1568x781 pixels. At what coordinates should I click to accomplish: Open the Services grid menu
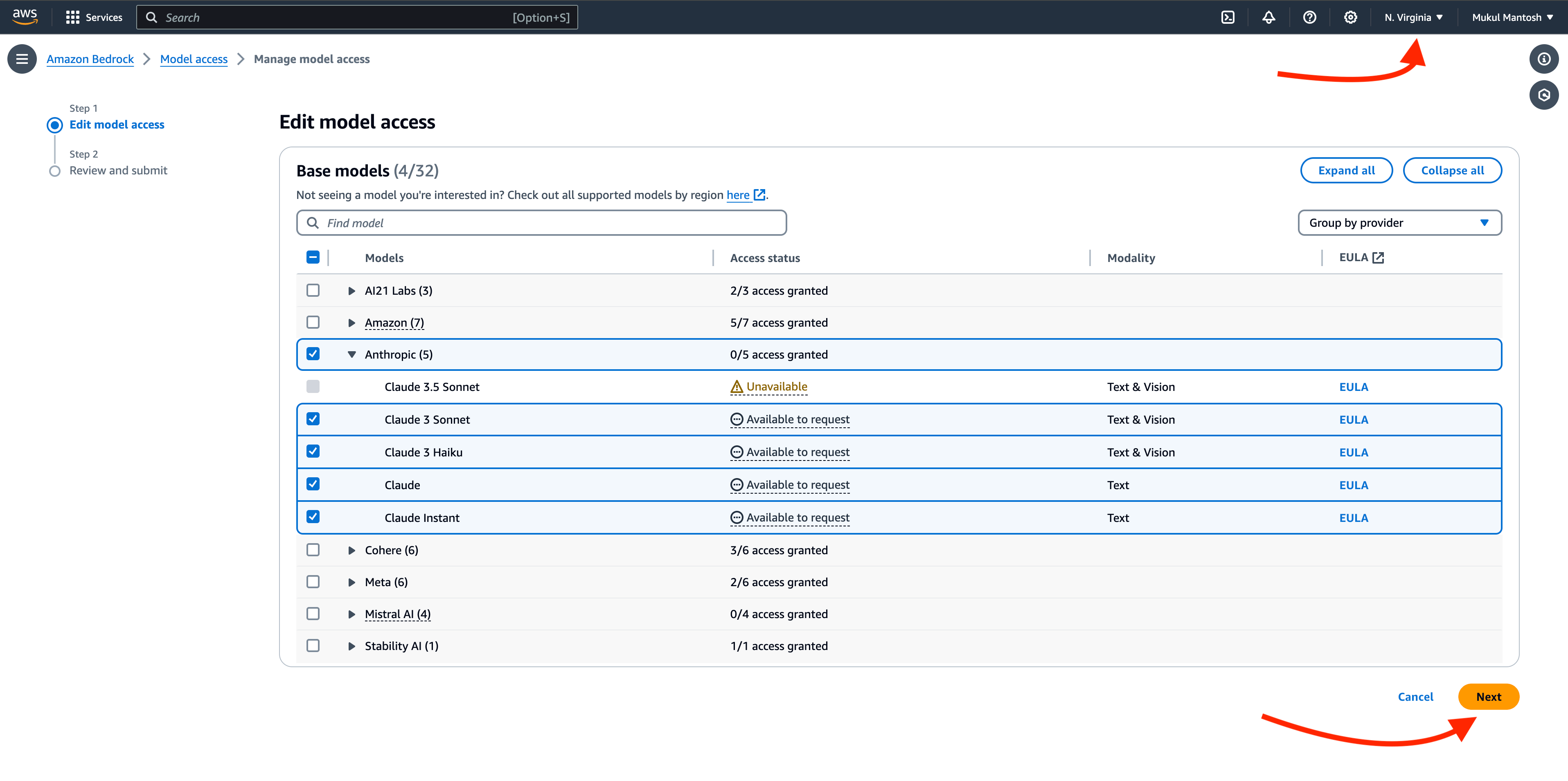pos(95,17)
